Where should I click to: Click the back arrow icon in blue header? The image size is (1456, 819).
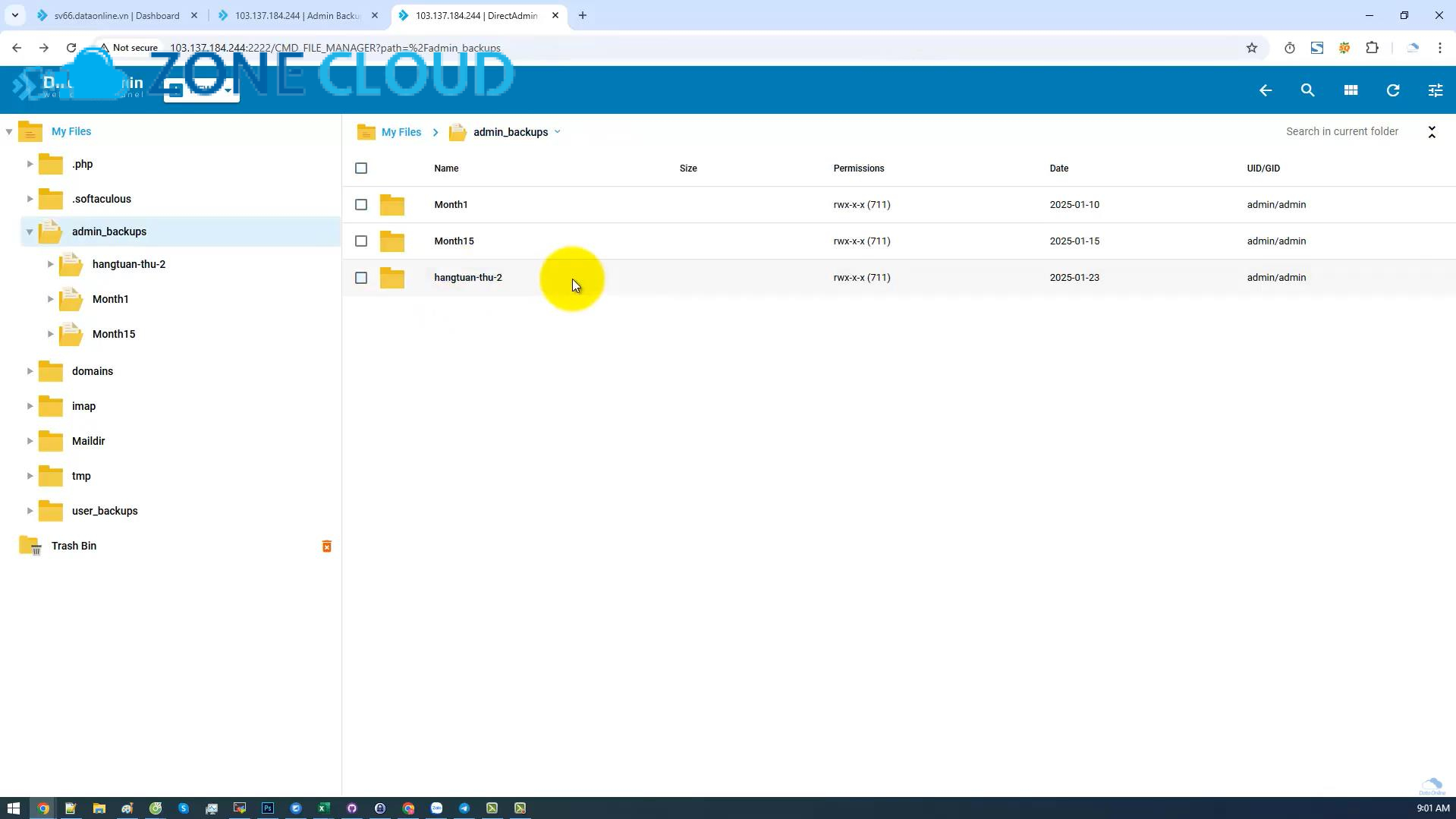coord(1265,90)
